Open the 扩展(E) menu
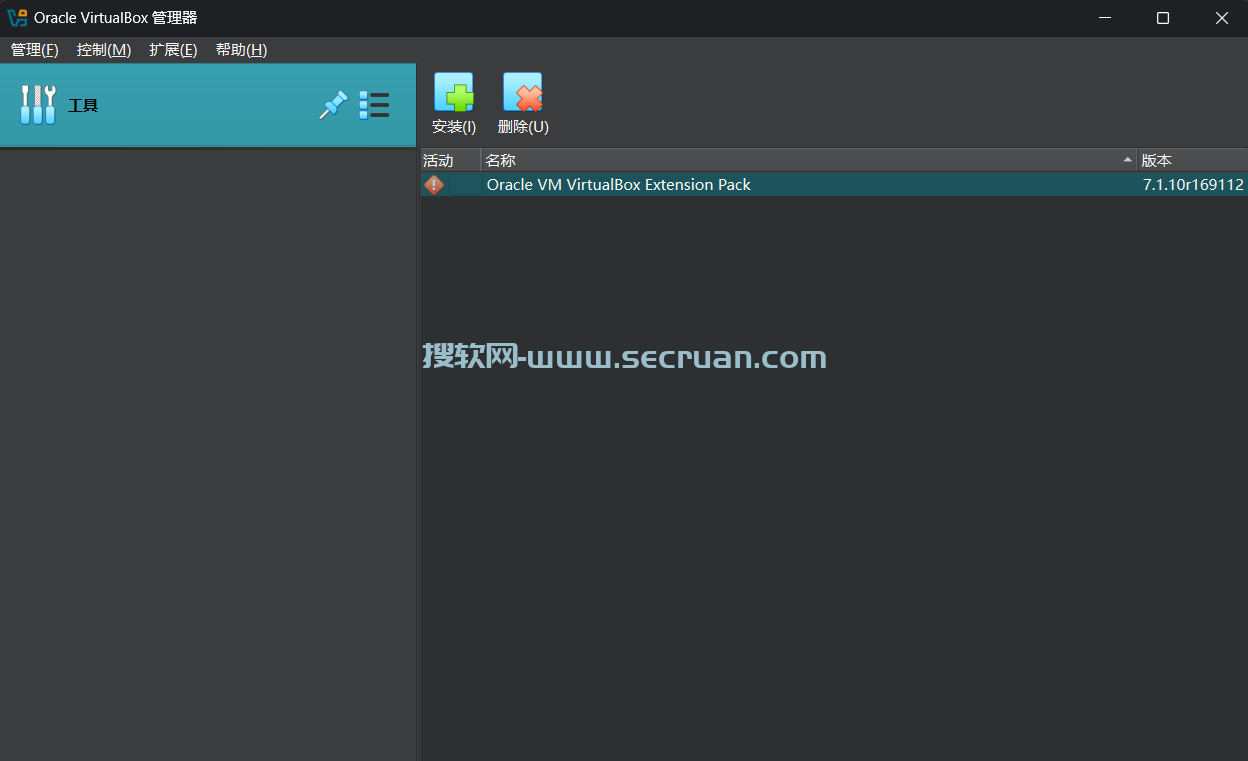This screenshot has width=1248, height=761. pos(173,50)
